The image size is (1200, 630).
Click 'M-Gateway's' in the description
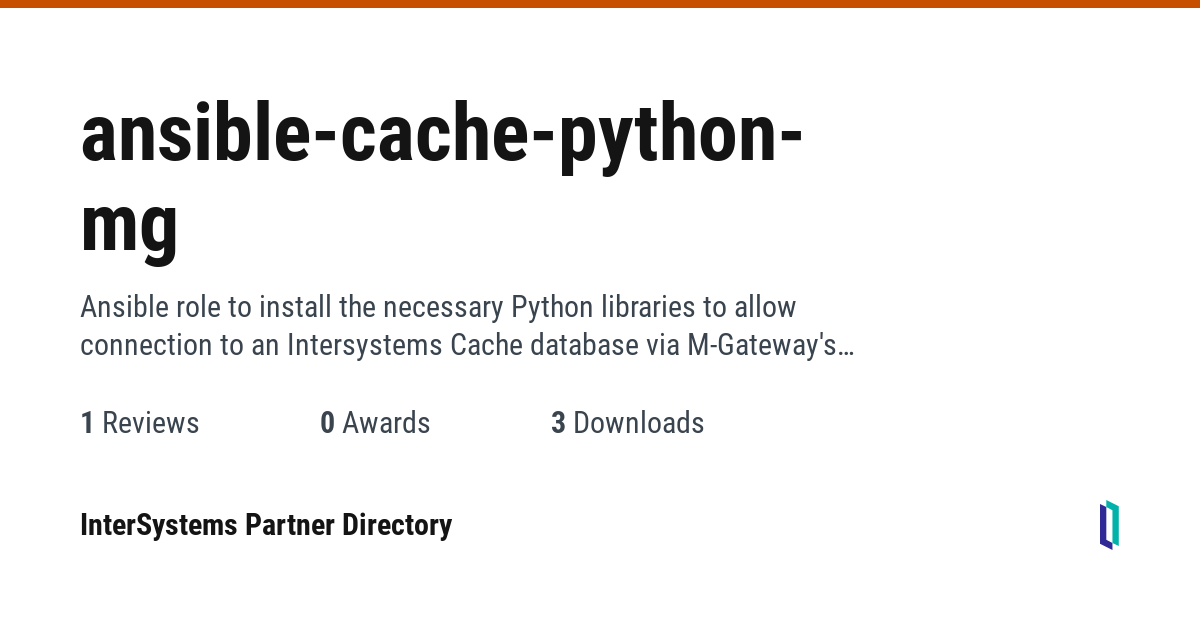[760, 345]
